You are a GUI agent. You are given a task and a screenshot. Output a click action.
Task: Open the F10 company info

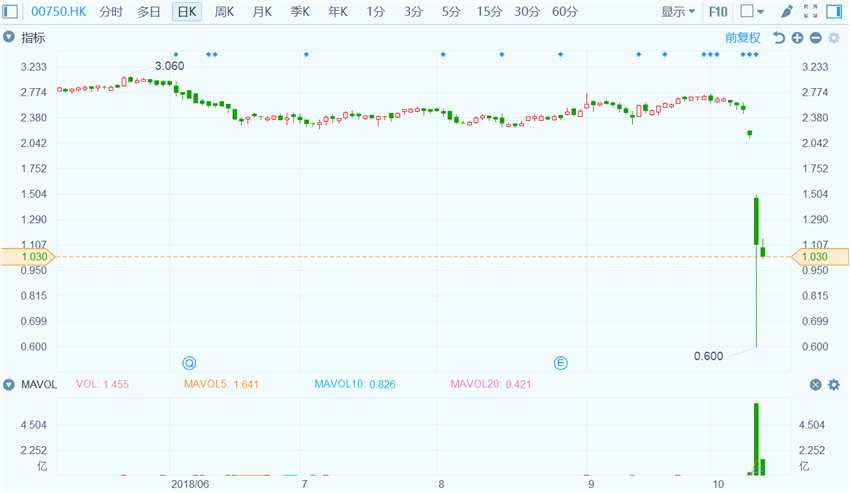(718, 11)
